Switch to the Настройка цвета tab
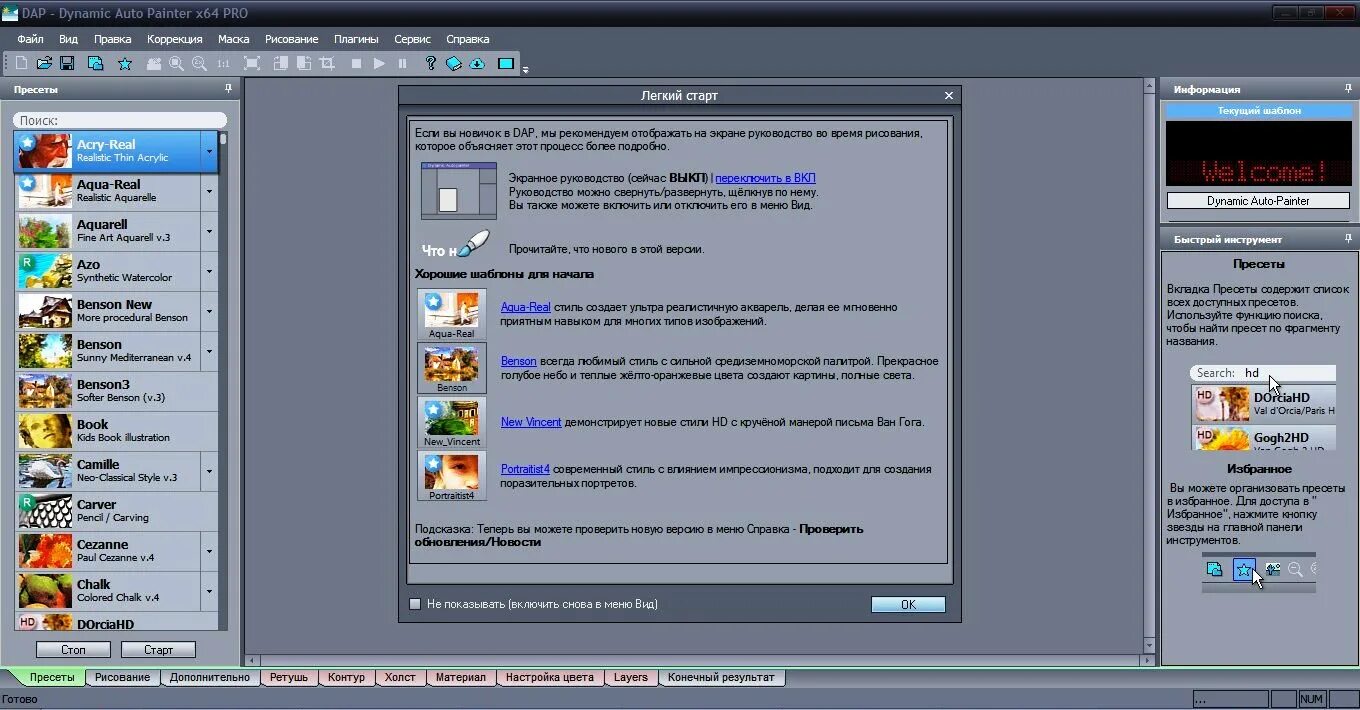The image size is (1360, 710). [x=549, y=677]
